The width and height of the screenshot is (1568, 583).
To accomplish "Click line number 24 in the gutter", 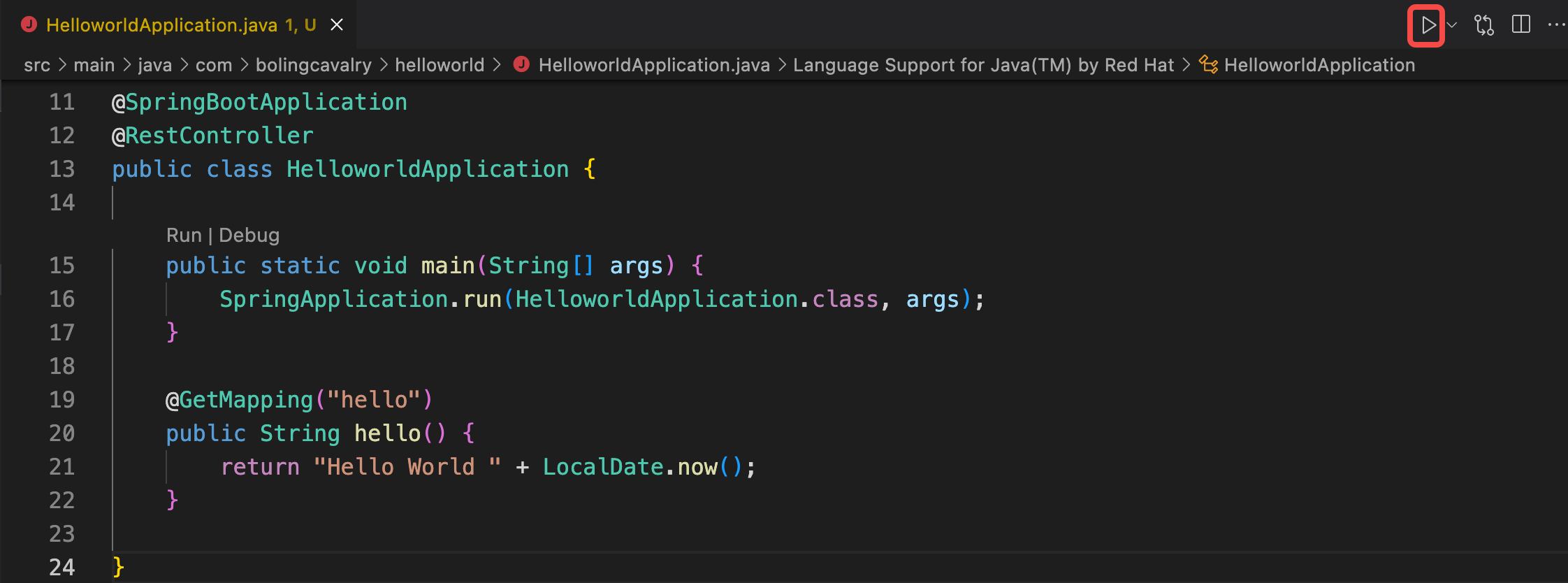I will (x=61, y=568).
